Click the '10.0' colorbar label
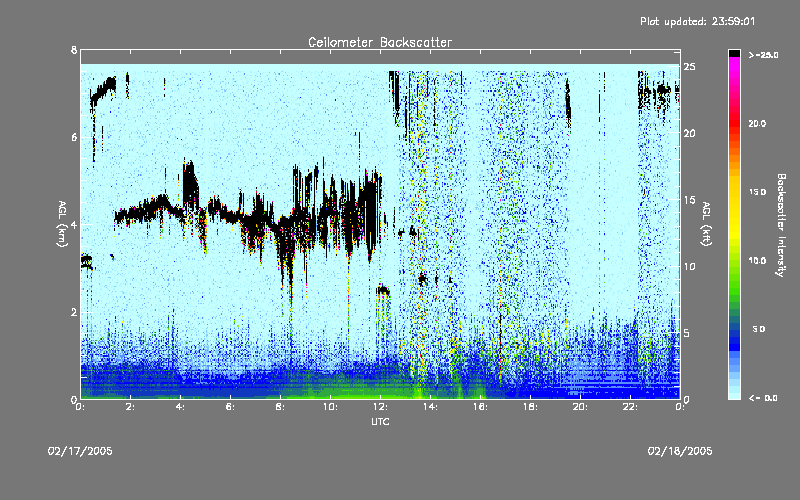 point(757,261)
